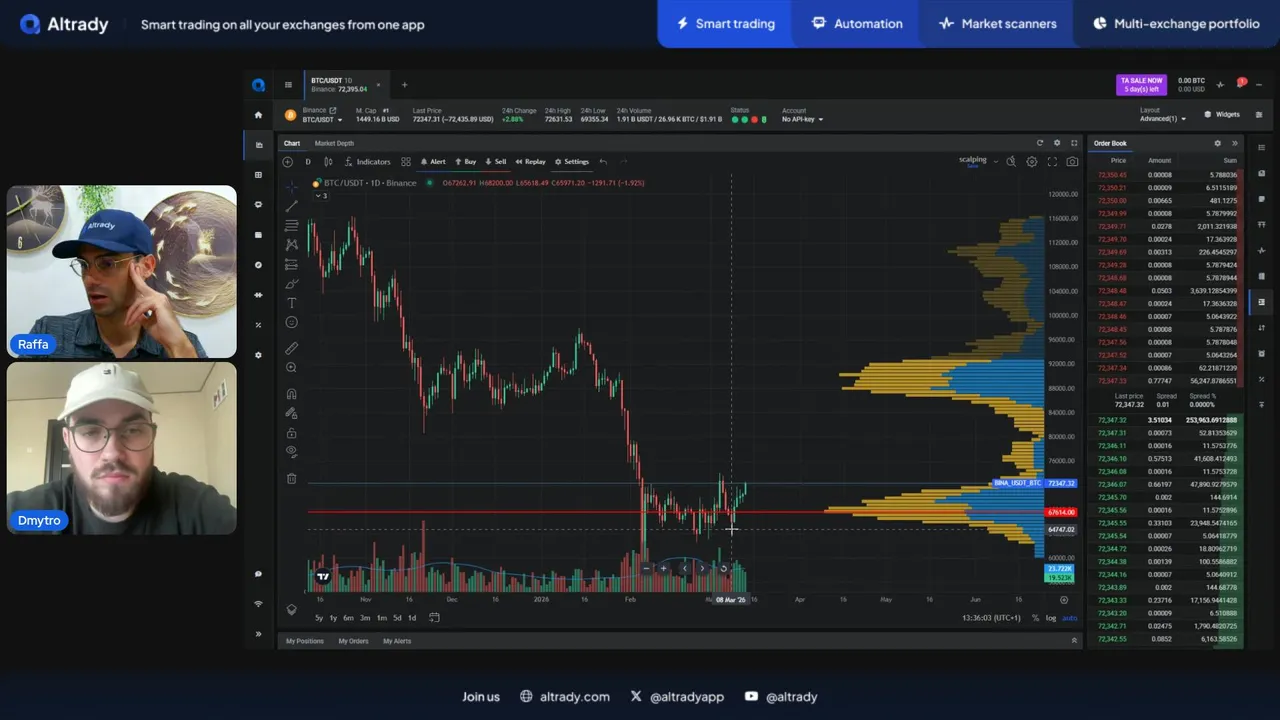Open chart settings gear beside scalping
1280x720 pixels.
point(1031,161)
